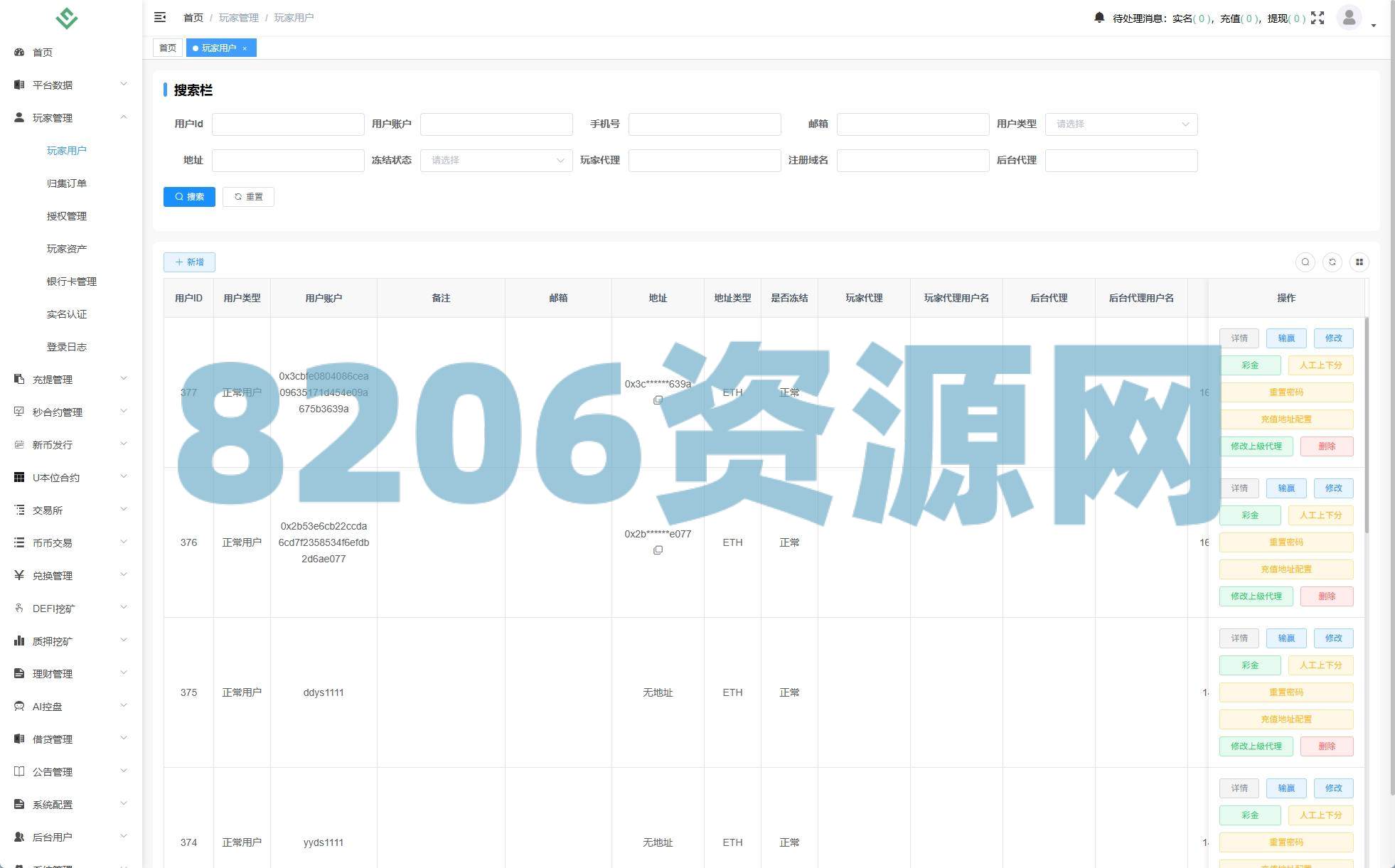Switch to the 首页 tab

coord(168,48)
